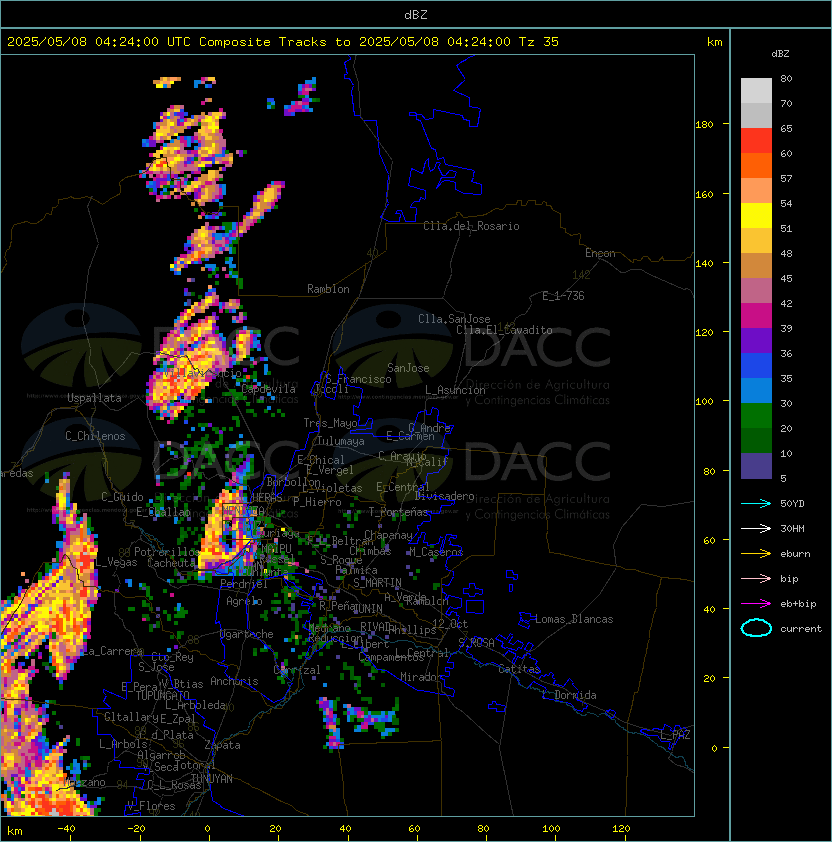This screenshot has width=832, height=842.
Task: Click the Agrelo place label
Action: point(244,601)
